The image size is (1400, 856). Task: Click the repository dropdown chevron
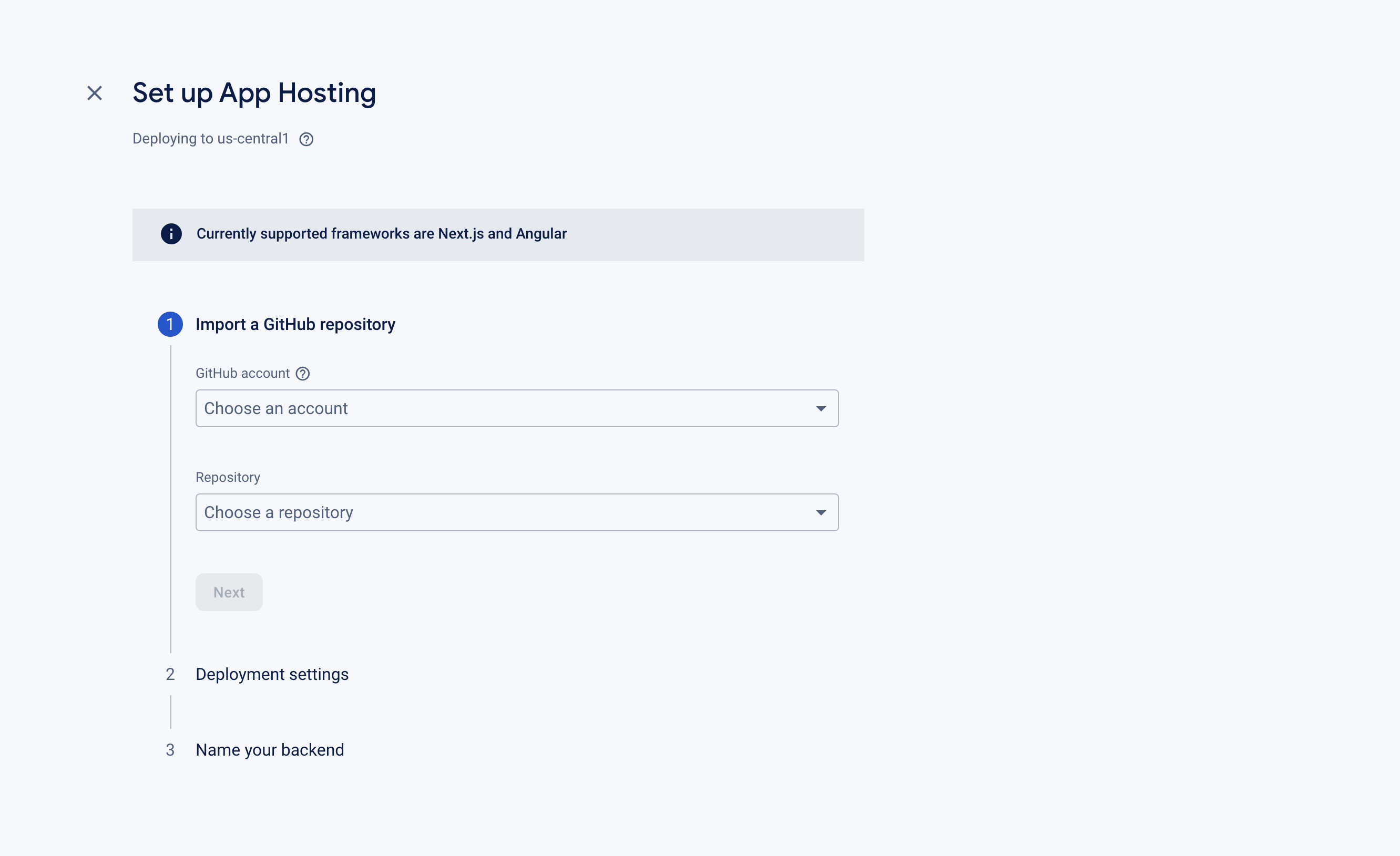(x=821, y=512)
